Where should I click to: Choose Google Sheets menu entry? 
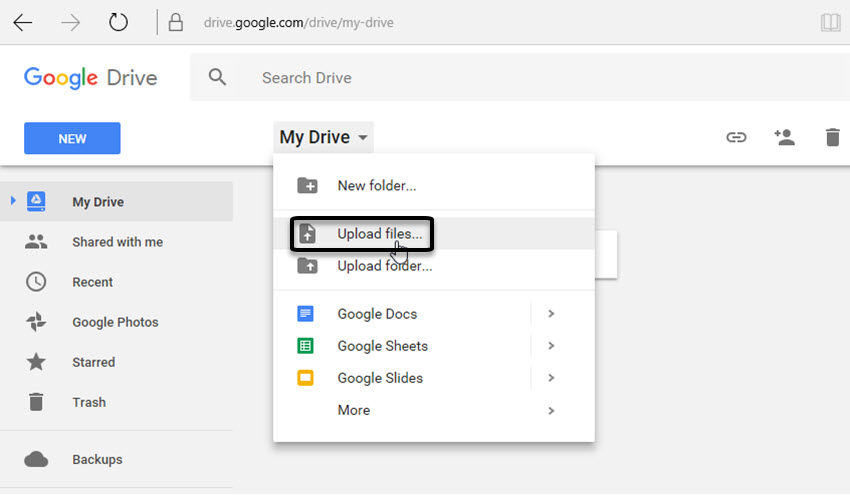pyautogui.click(x=434, y=345)
